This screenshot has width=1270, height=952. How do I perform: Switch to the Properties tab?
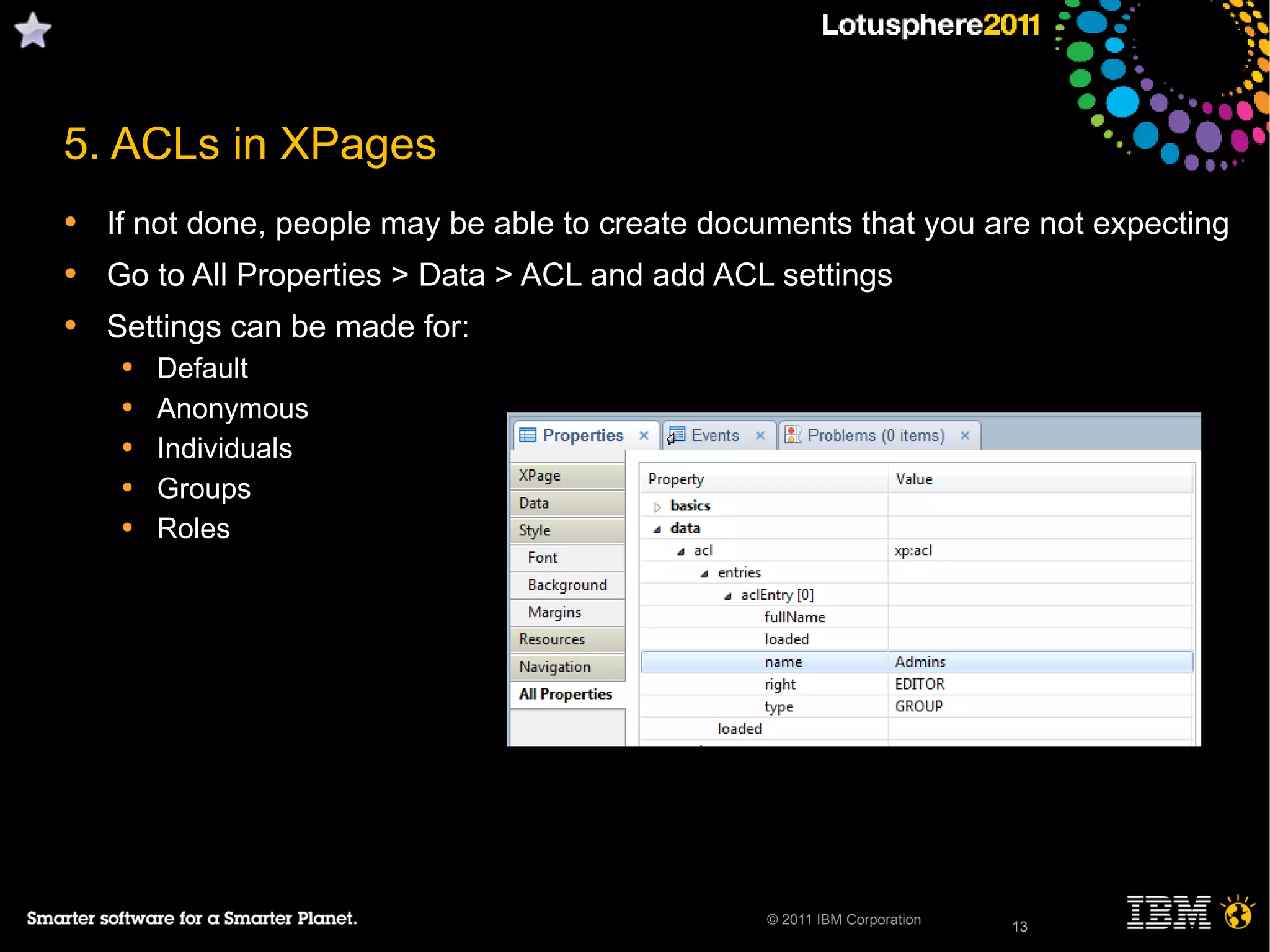click(x=585, y=435)
